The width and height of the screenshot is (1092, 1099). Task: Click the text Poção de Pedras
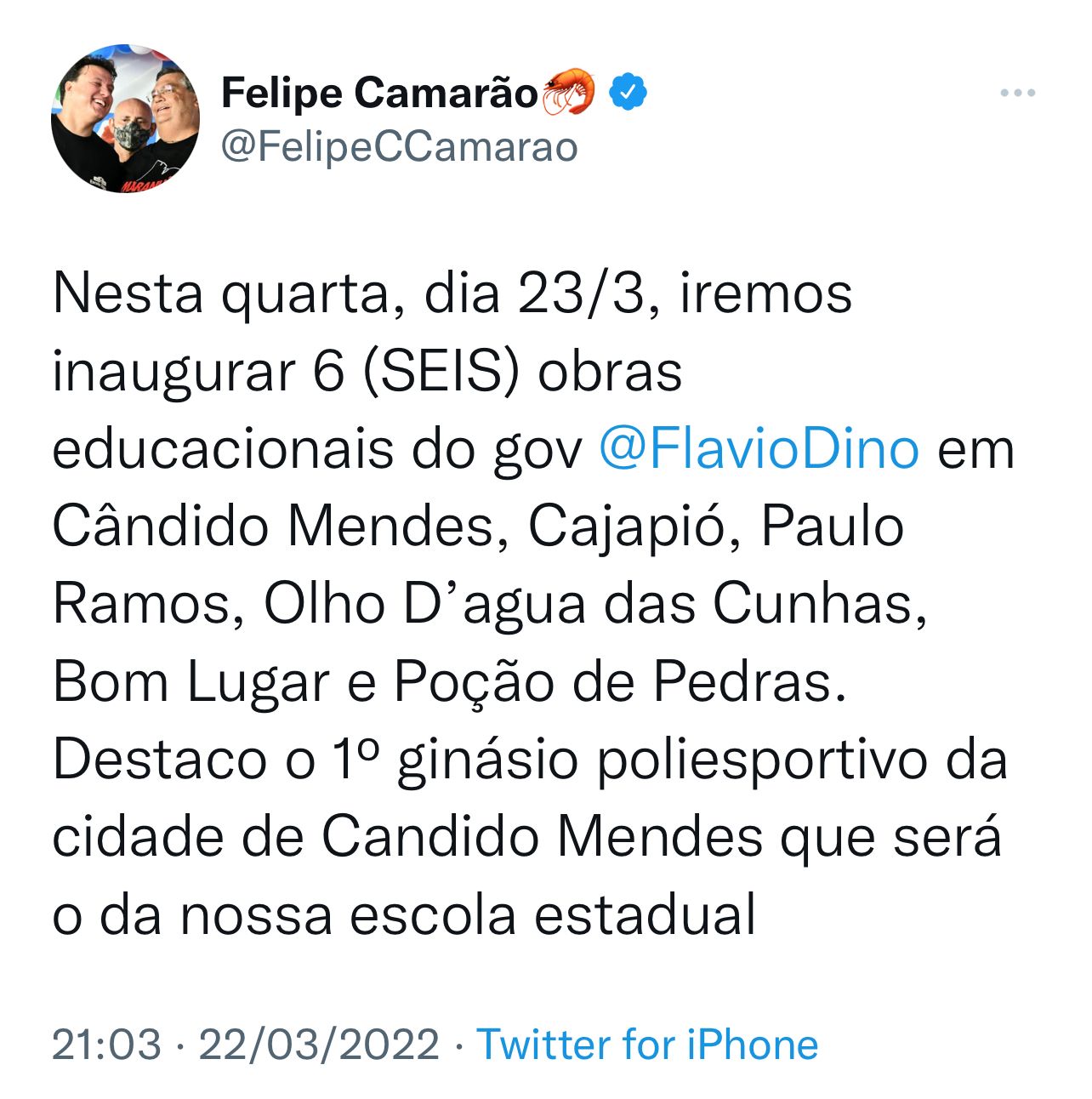pyautogui.click(x=620, y=682)
